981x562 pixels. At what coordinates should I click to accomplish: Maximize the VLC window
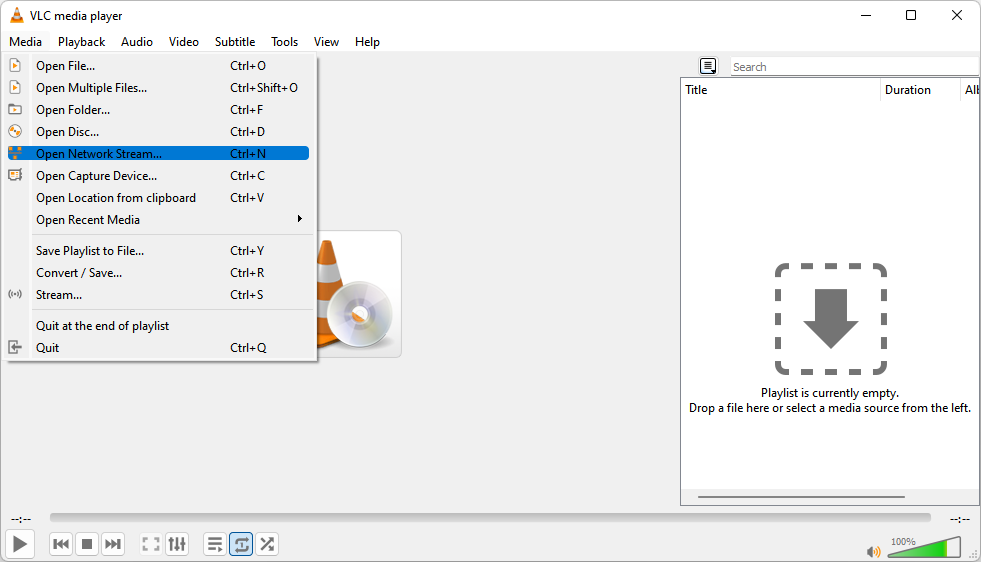point(911,16)
